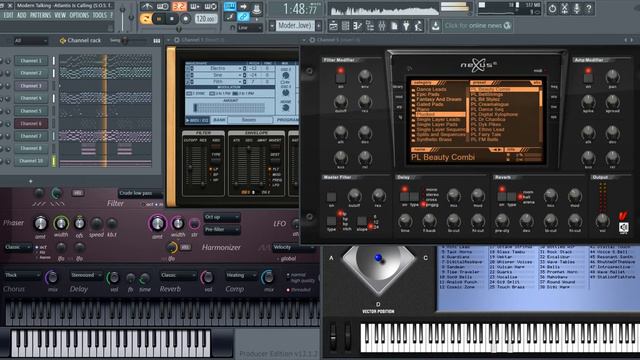The height and width of the screenshot is (360, 640).
Task: Select Fantasy And Dream category in Nexus
Action: pyautogui.click(x=439, y=99)
